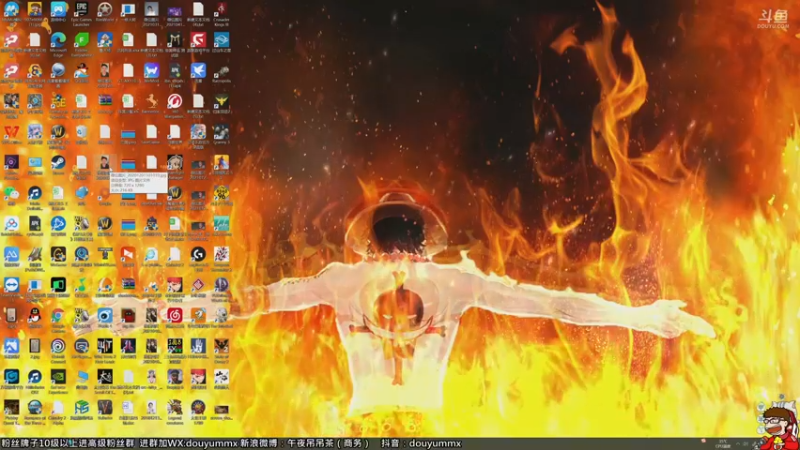Open the WeChat desktop icon
Viewport: 800px width, 450px height.
[x=11, y=193]
